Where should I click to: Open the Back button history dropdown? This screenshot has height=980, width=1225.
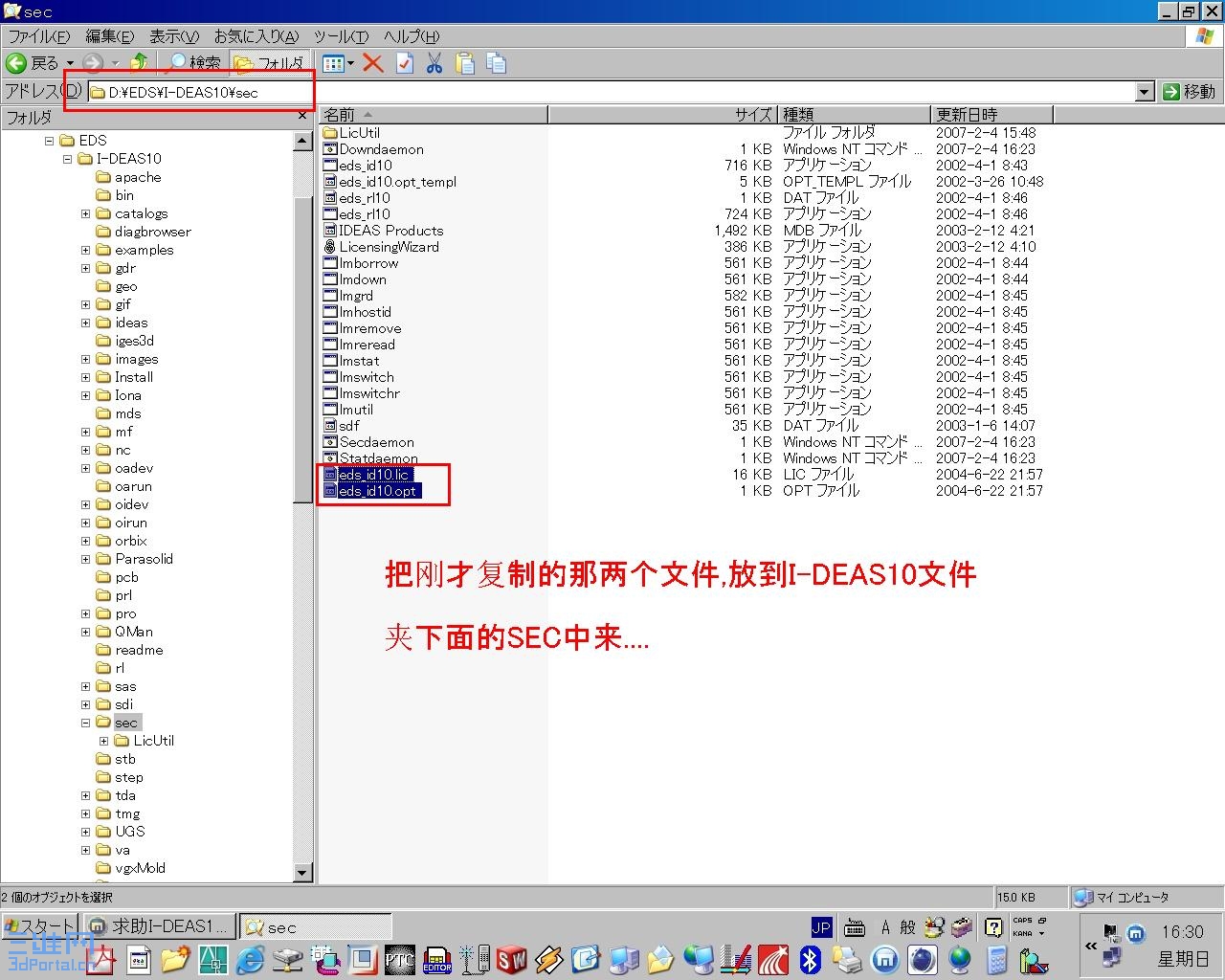(70, 63)
